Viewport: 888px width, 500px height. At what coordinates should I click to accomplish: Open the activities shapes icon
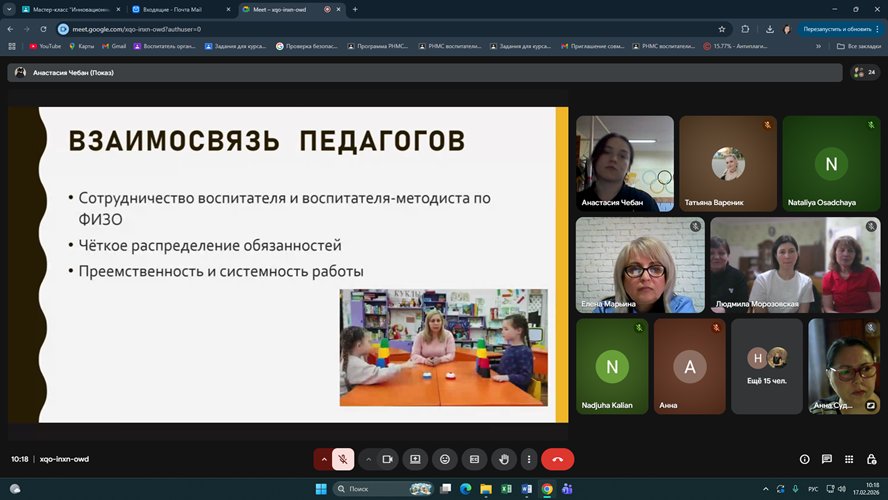point(849,459)
